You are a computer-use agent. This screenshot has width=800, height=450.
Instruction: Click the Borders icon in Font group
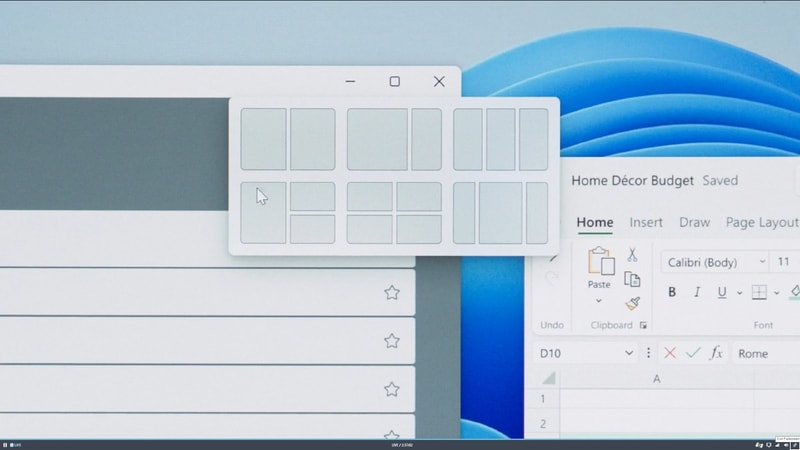click(x=759, y=292)
